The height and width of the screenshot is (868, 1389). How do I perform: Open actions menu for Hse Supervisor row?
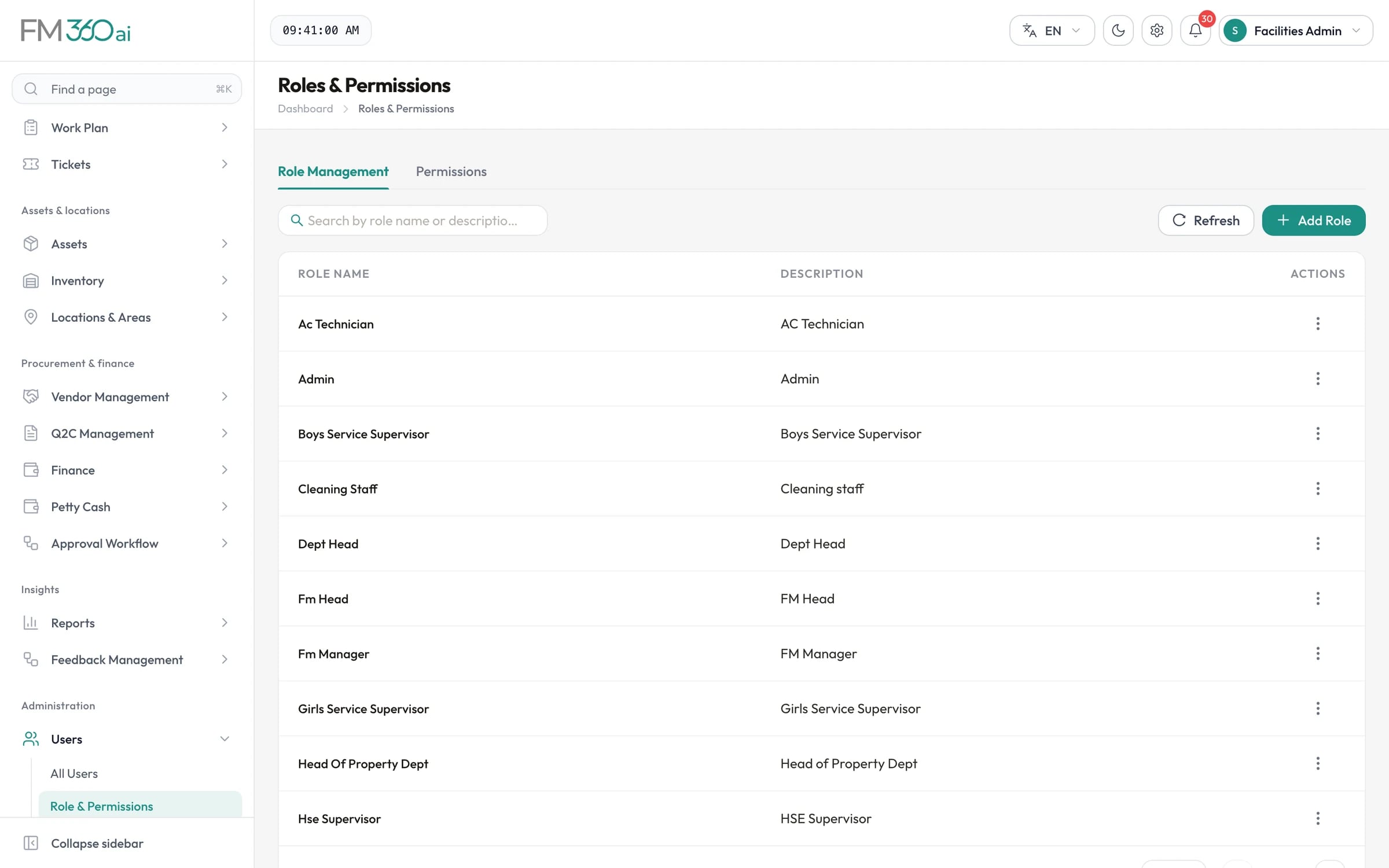pyautogui.click(x=1318, y=818)
